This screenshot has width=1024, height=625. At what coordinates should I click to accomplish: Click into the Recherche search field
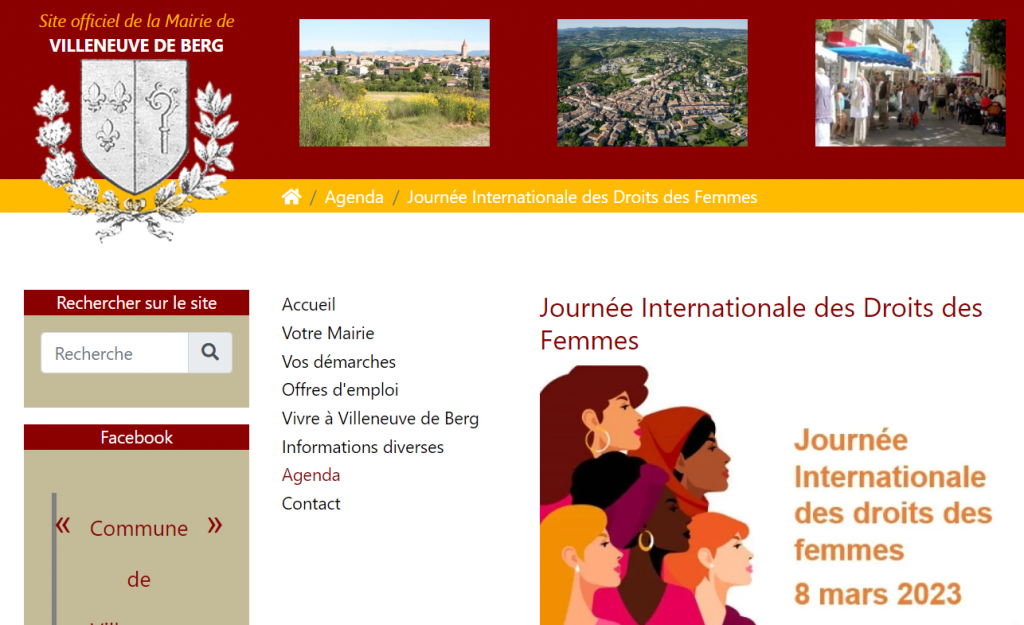[x=115, y=353]
